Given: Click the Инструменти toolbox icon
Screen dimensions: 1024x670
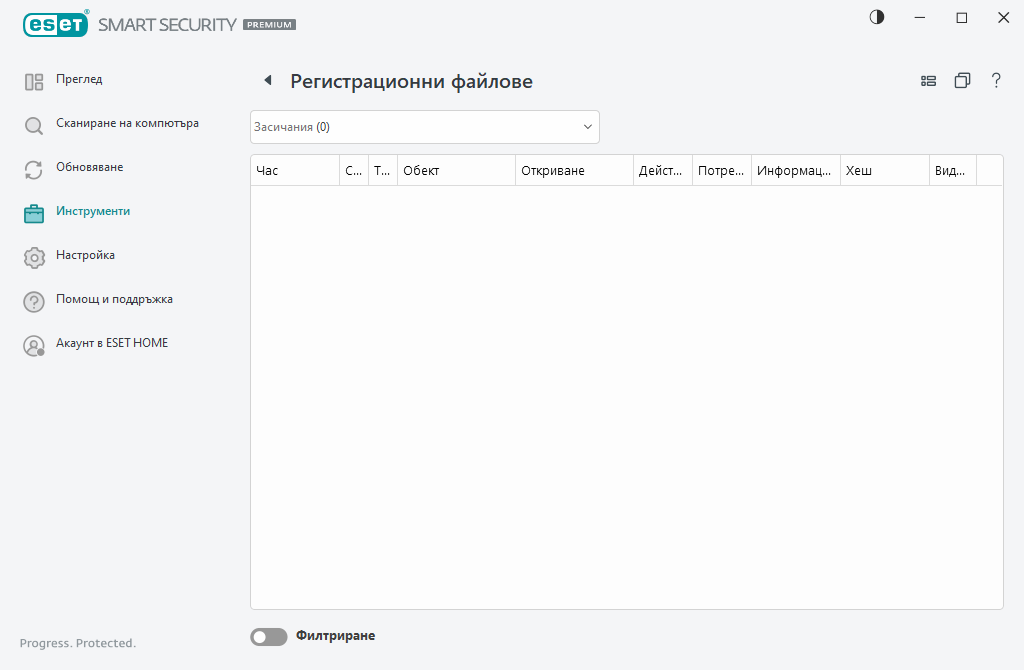Looking at the screenshot, I should click(33, 212).
